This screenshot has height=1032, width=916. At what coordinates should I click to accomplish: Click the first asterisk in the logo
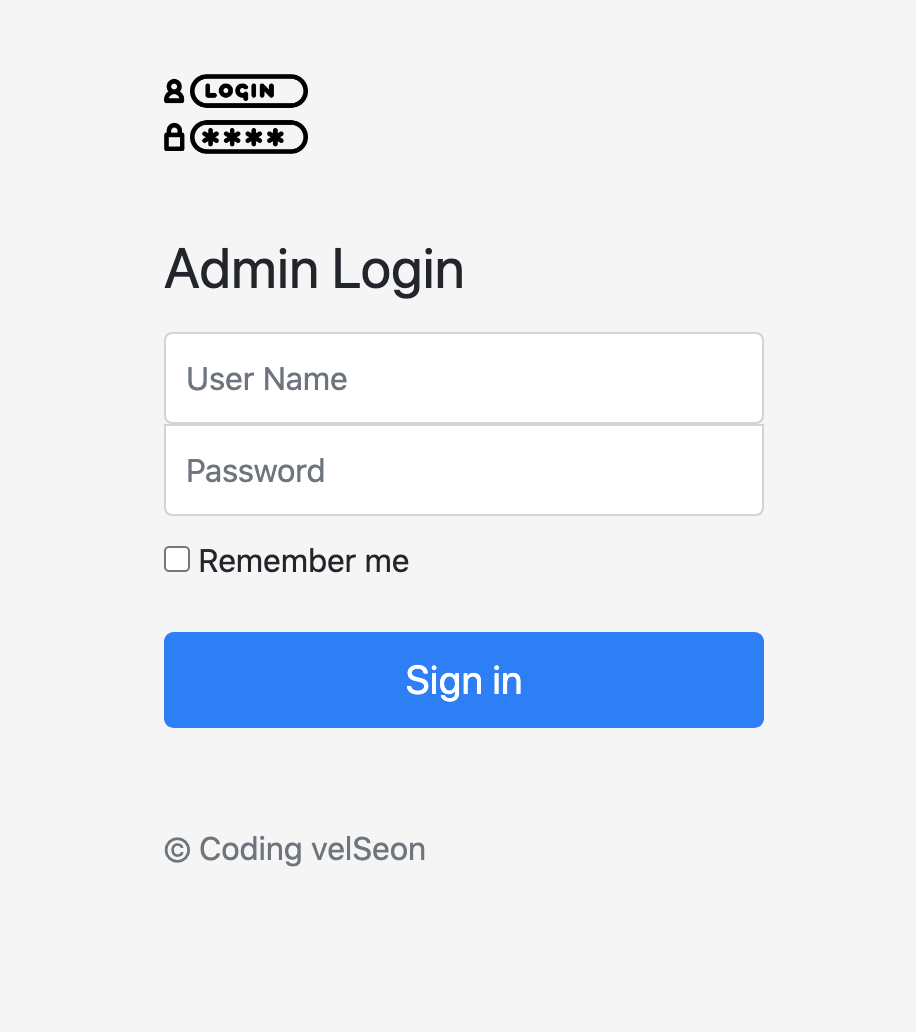209,137
